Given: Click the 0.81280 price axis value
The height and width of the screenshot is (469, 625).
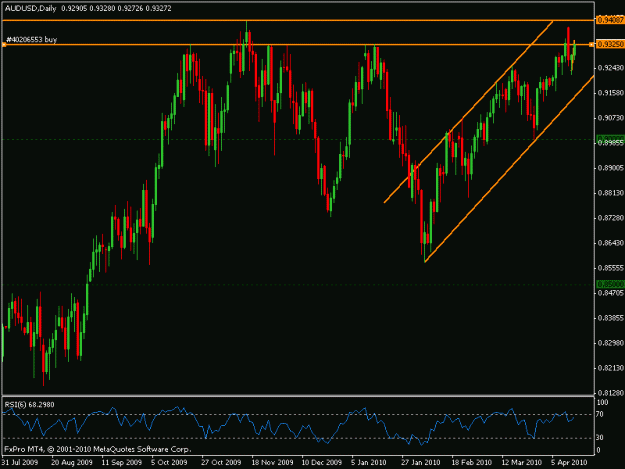Looking at the screenshot, I should pos(611,393).
